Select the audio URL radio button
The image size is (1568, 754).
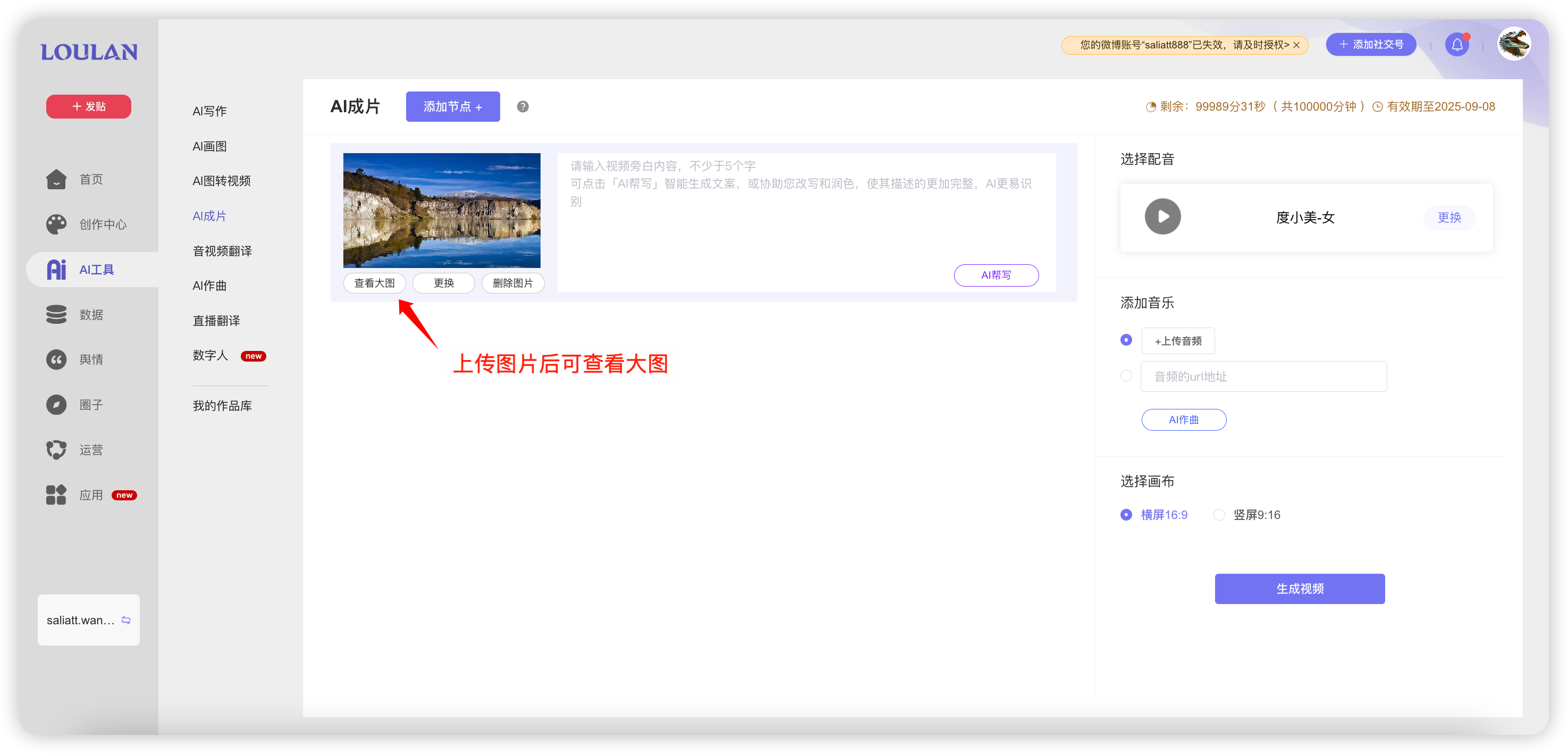(1126, 376)
